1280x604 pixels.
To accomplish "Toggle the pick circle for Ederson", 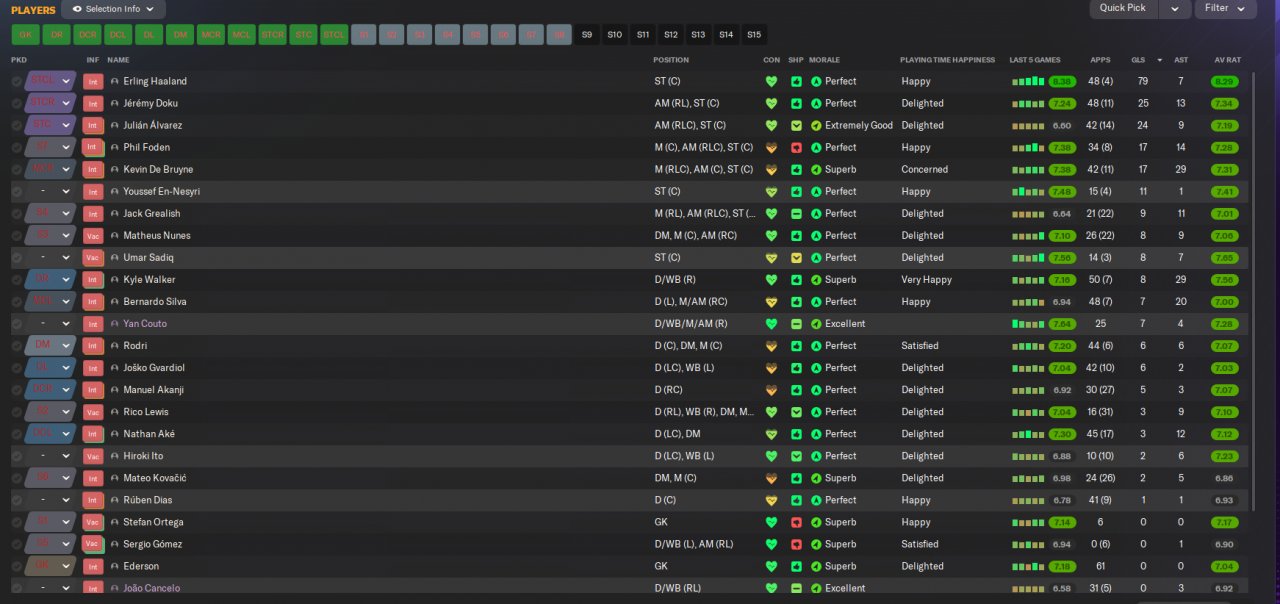I will [x=17, y=566].
